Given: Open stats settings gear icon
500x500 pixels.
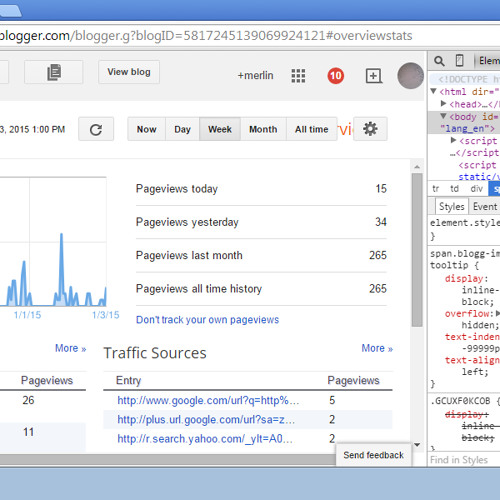Looking at the screenshot, I should 370,129.
